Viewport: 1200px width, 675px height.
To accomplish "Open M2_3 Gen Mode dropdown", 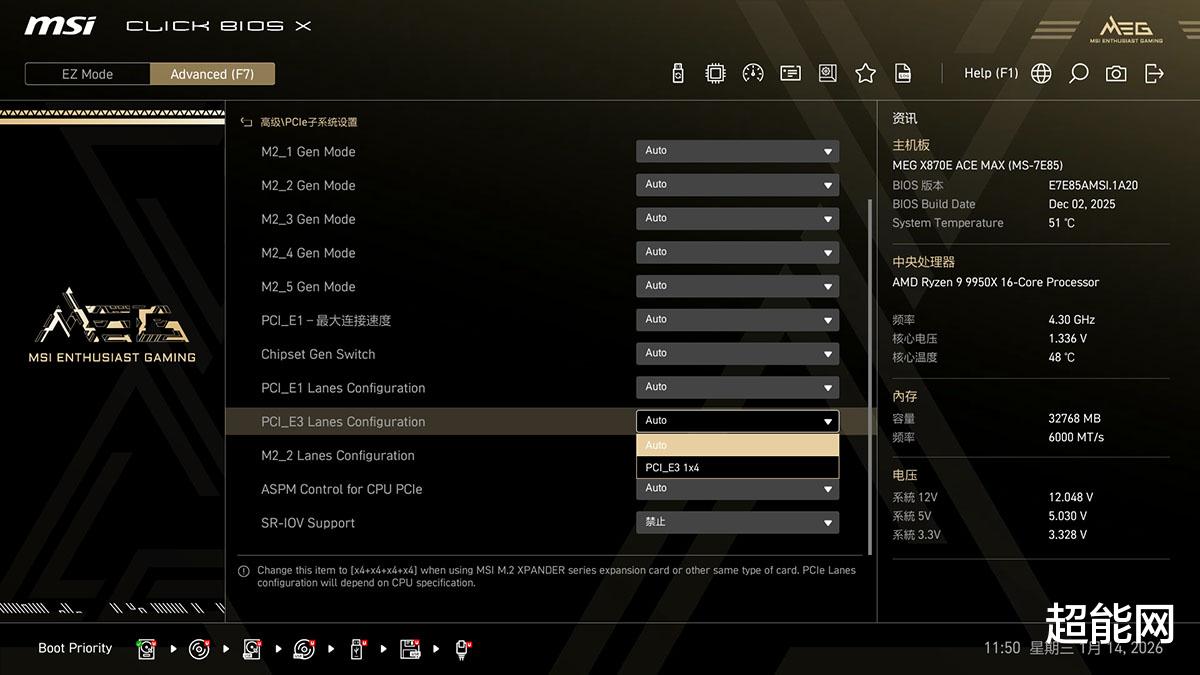I will point(737,218).
